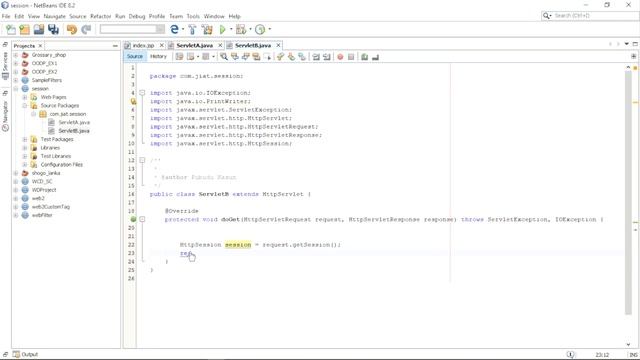Select ServletB.java in project tree
This screenshot has width=640, height=360.
[73, 131]
